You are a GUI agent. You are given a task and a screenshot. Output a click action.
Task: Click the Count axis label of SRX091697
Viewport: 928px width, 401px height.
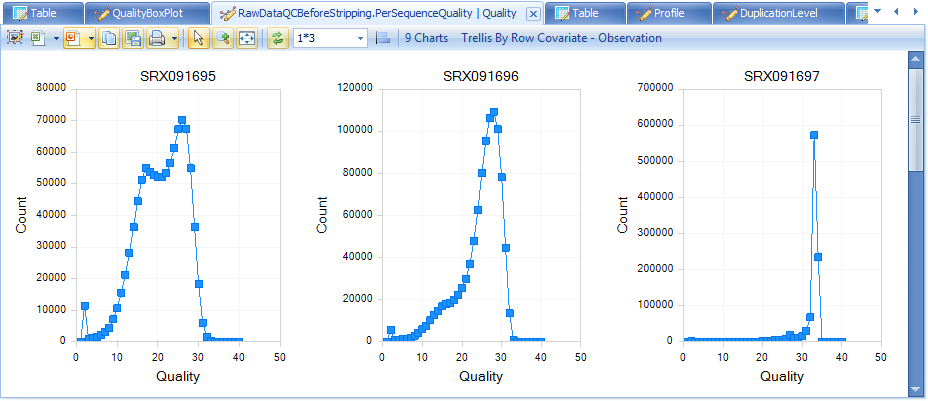point(623,215)
